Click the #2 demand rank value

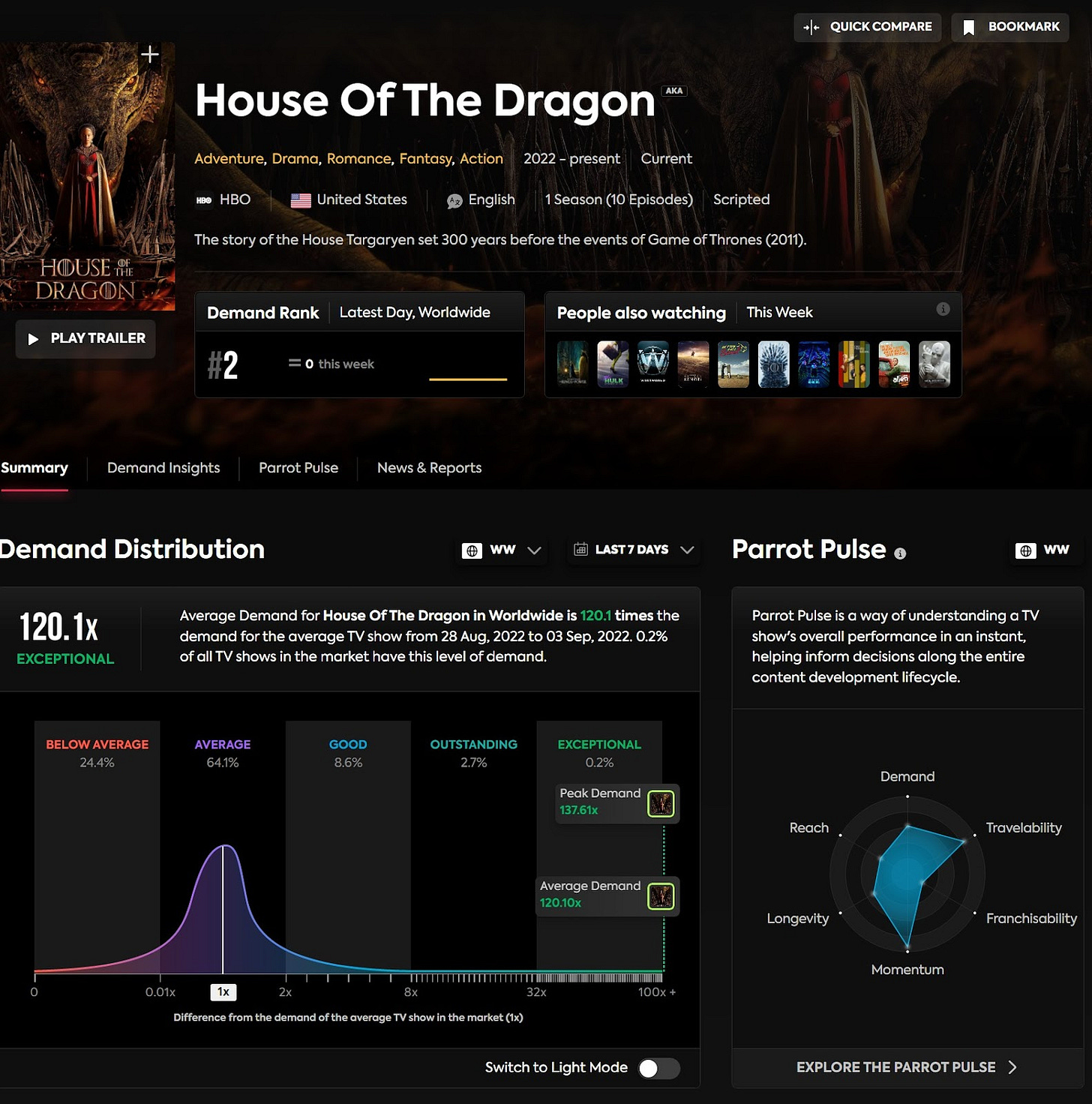[223, 365]
